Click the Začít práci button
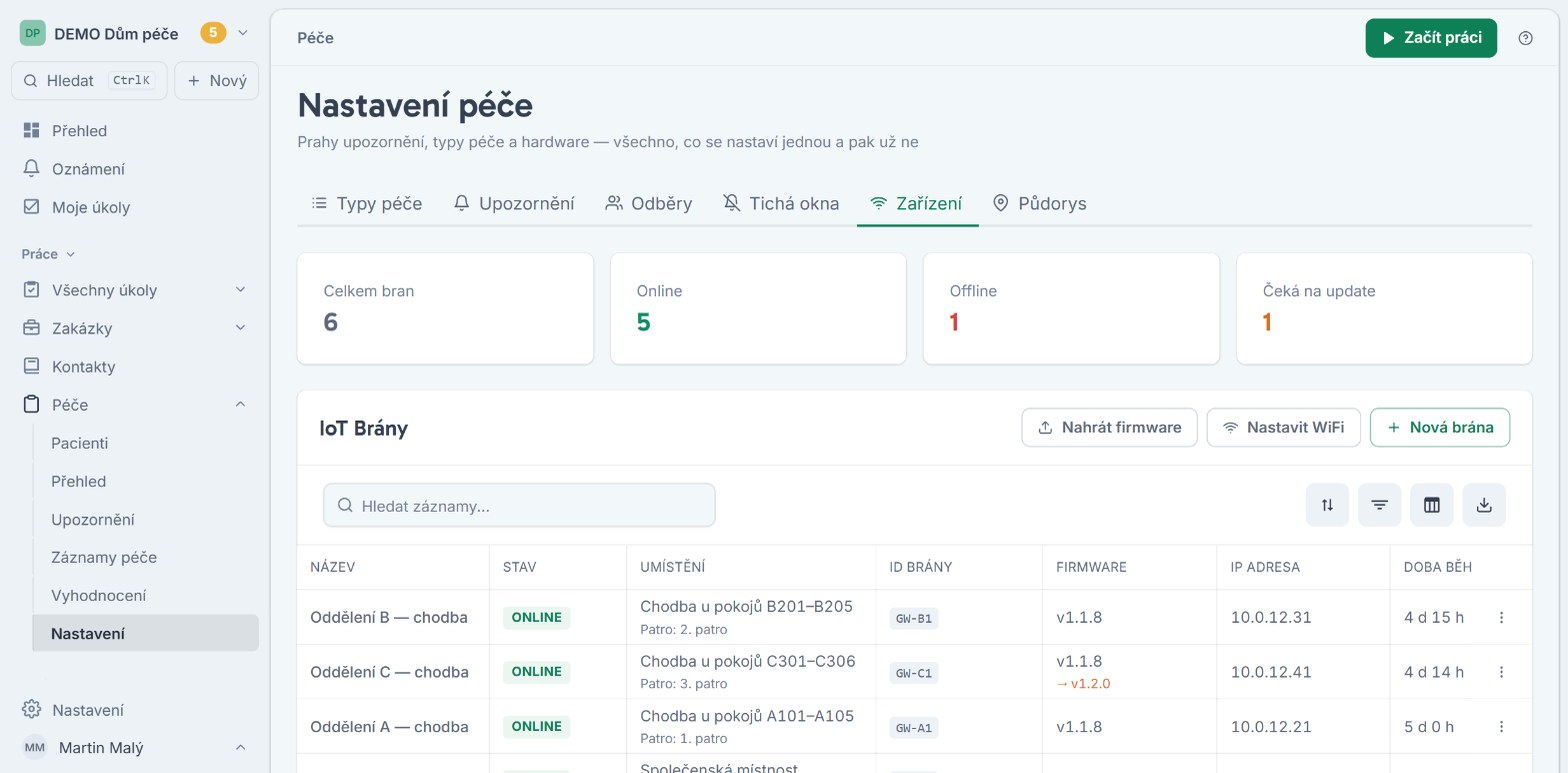 [1431, 38]
